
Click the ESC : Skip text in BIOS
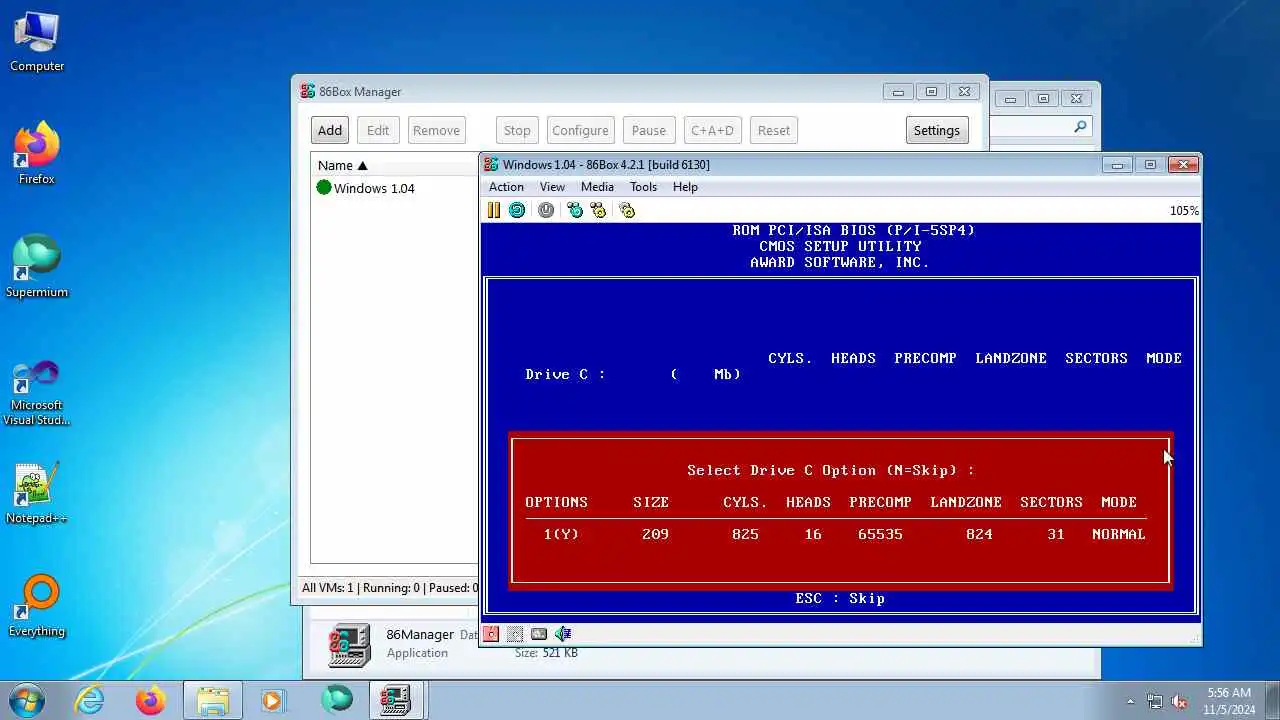(x=840, y=599)
